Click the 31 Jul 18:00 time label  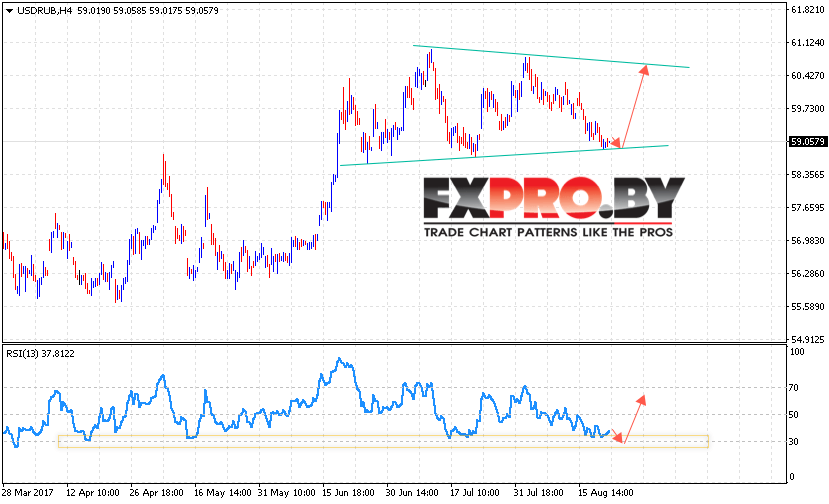tap(538, 493)
